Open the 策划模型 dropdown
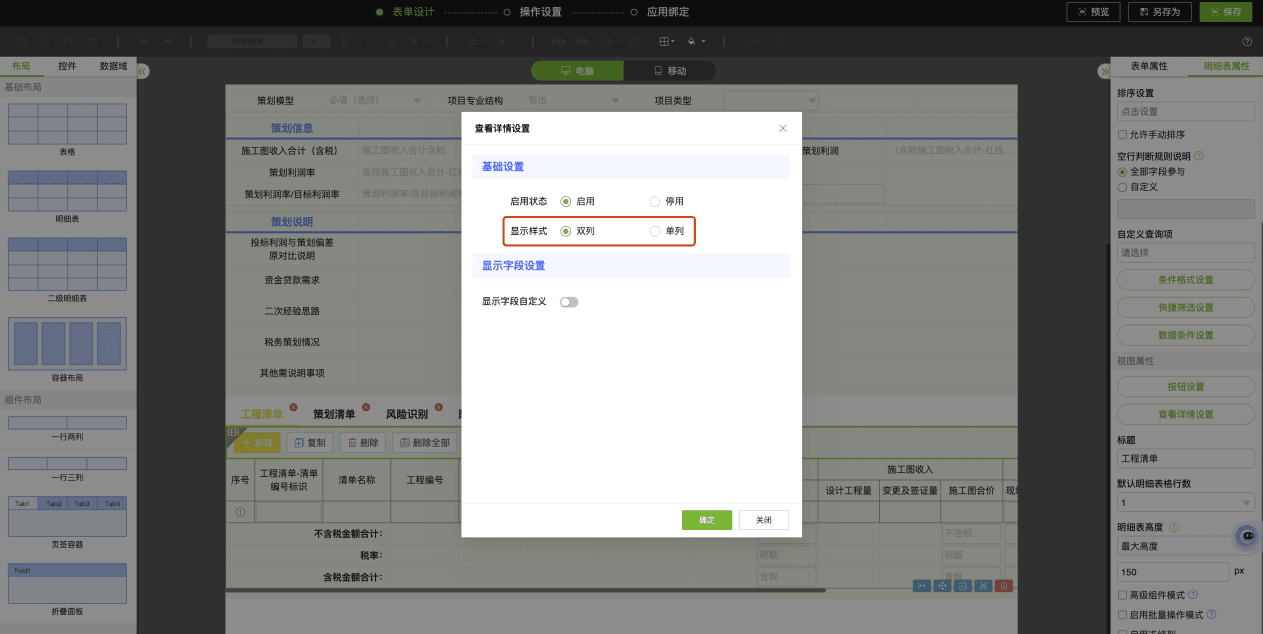 pyautogui.click(x=374, y=100)
